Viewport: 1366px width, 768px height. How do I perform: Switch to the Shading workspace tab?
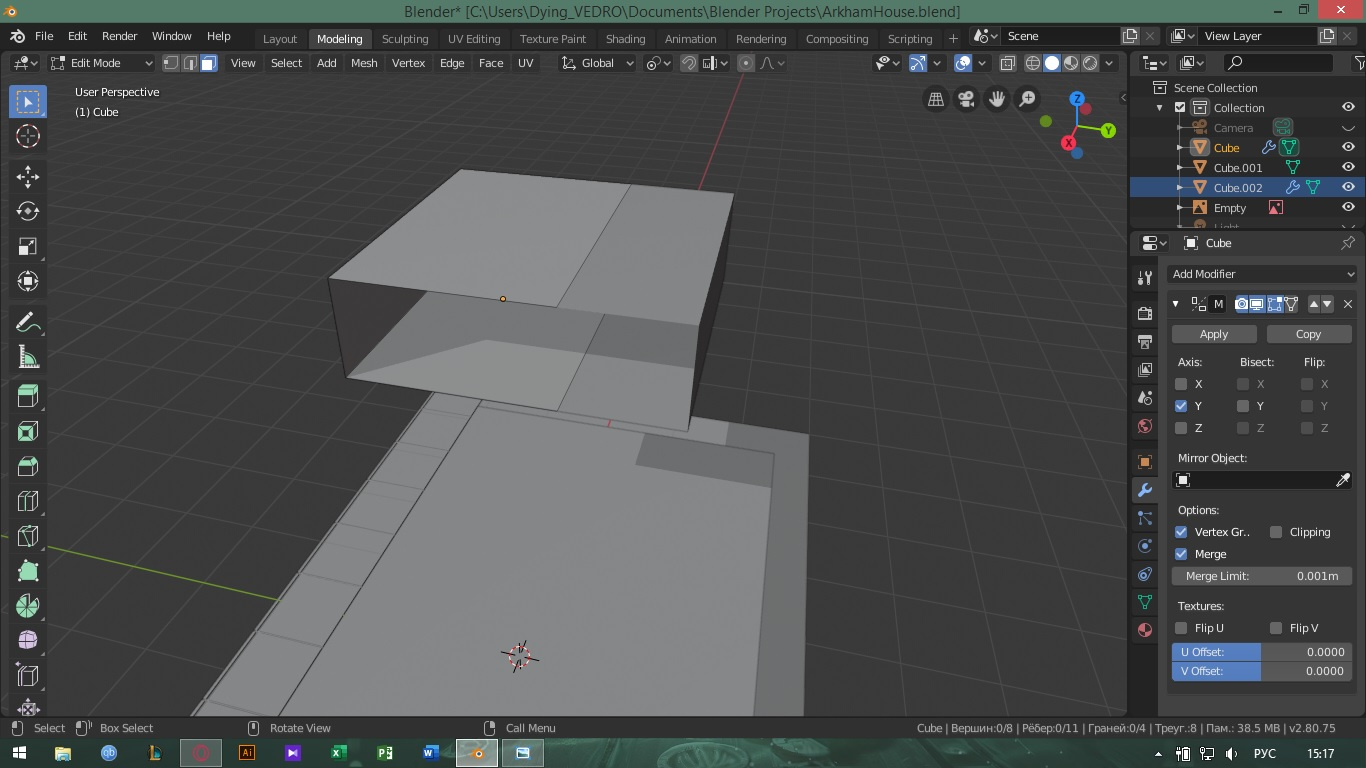coord(625,39)
